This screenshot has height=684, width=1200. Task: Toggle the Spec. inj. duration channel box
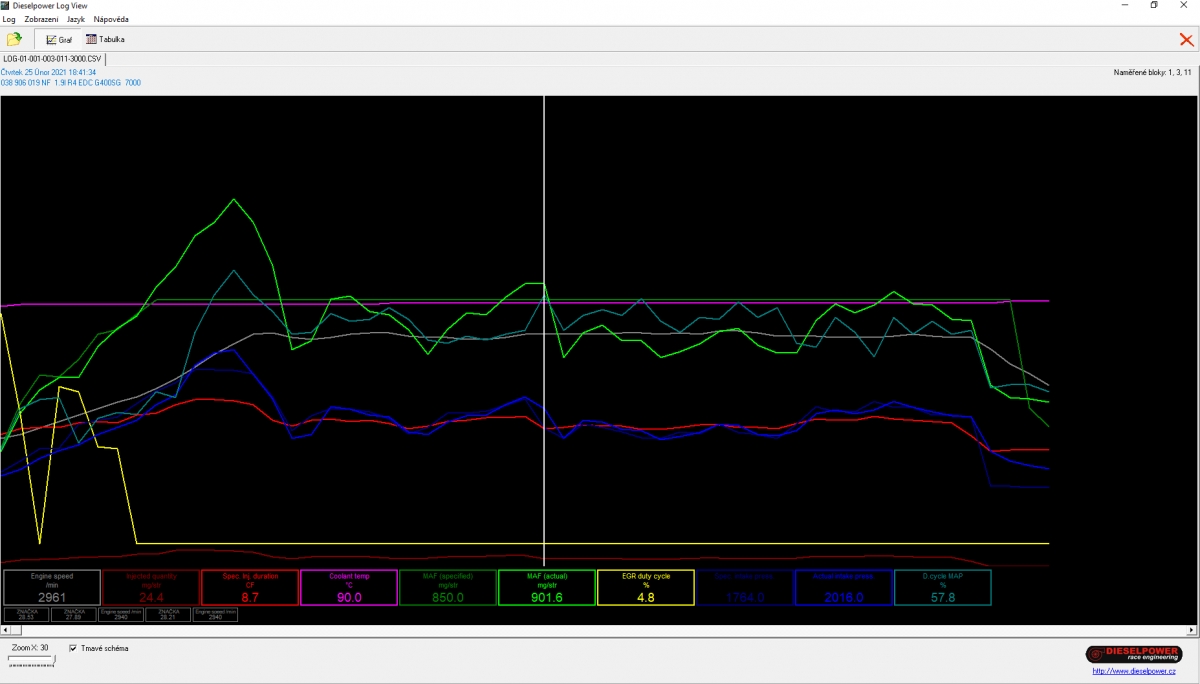250,587
